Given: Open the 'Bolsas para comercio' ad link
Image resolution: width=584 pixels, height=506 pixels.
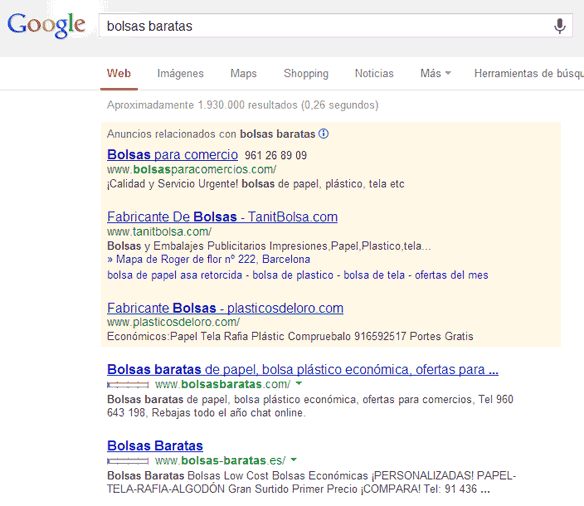Looking at the screenshot, I should click(x=172, y=155).
